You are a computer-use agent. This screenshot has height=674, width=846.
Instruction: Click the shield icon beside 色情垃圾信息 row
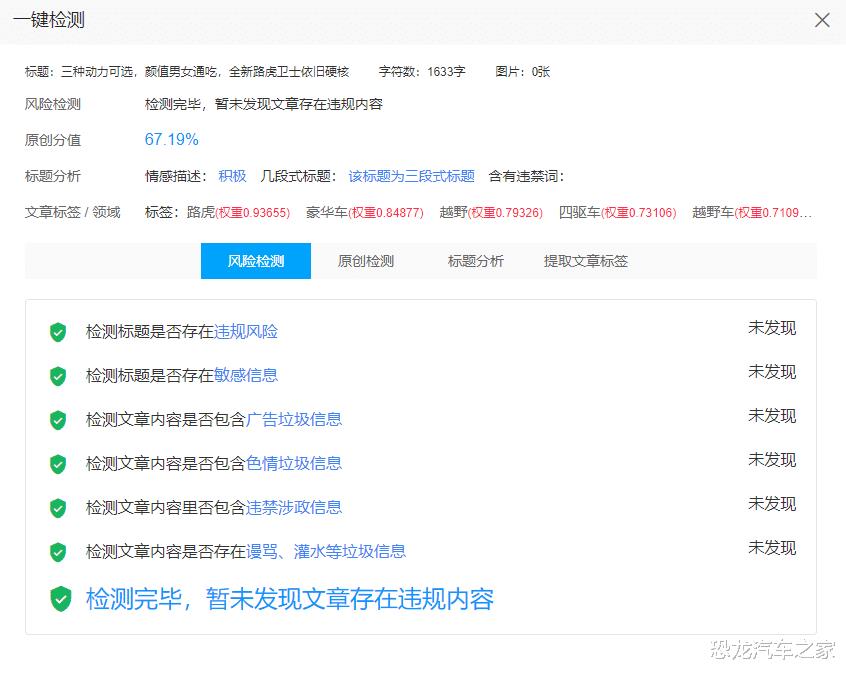(x=58, y=464)
